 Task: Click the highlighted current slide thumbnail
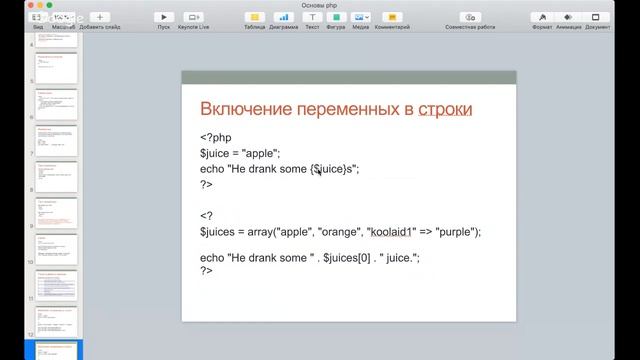click(56, 351)
